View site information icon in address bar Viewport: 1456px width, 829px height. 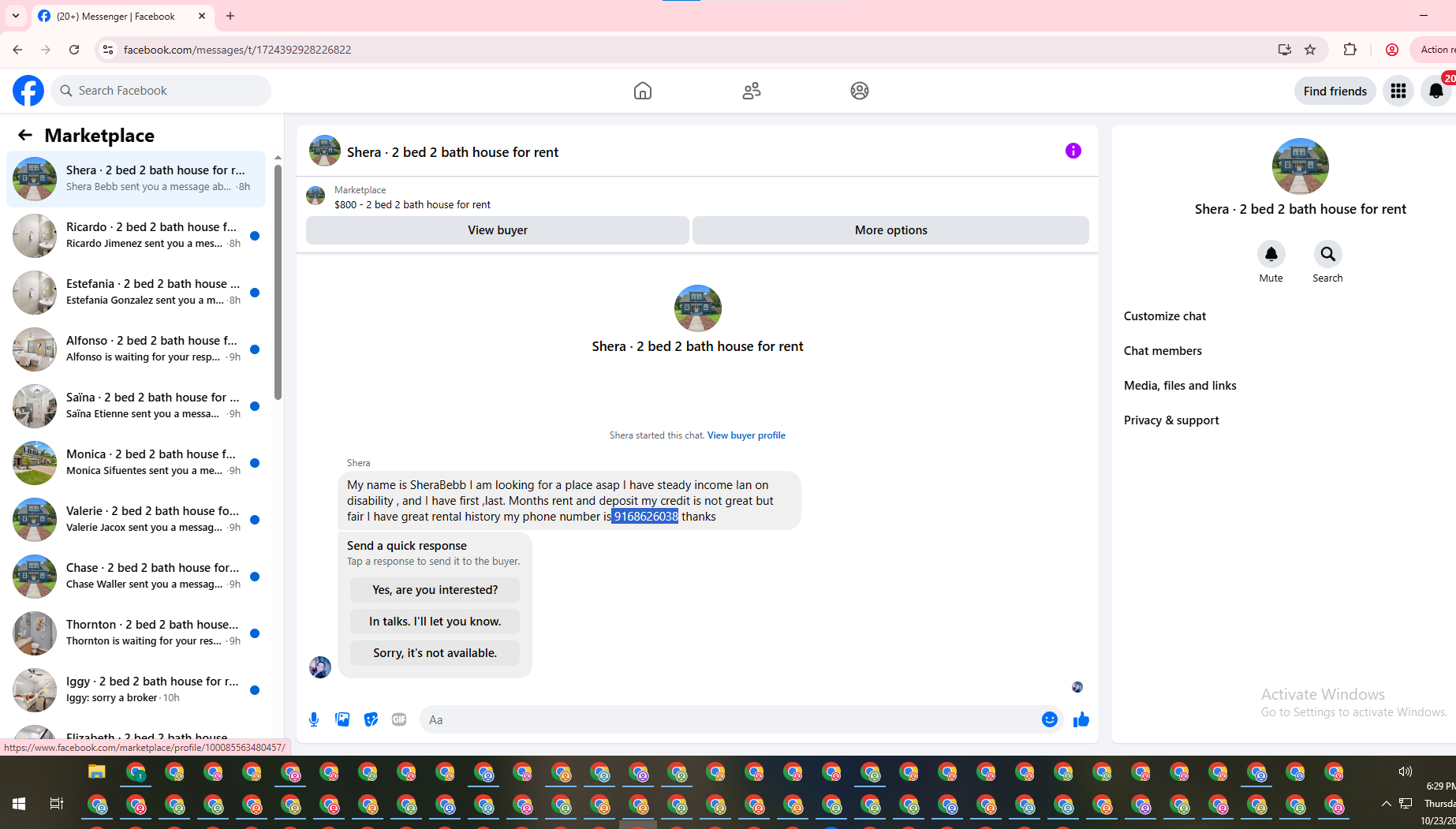(x=108, y=50)
